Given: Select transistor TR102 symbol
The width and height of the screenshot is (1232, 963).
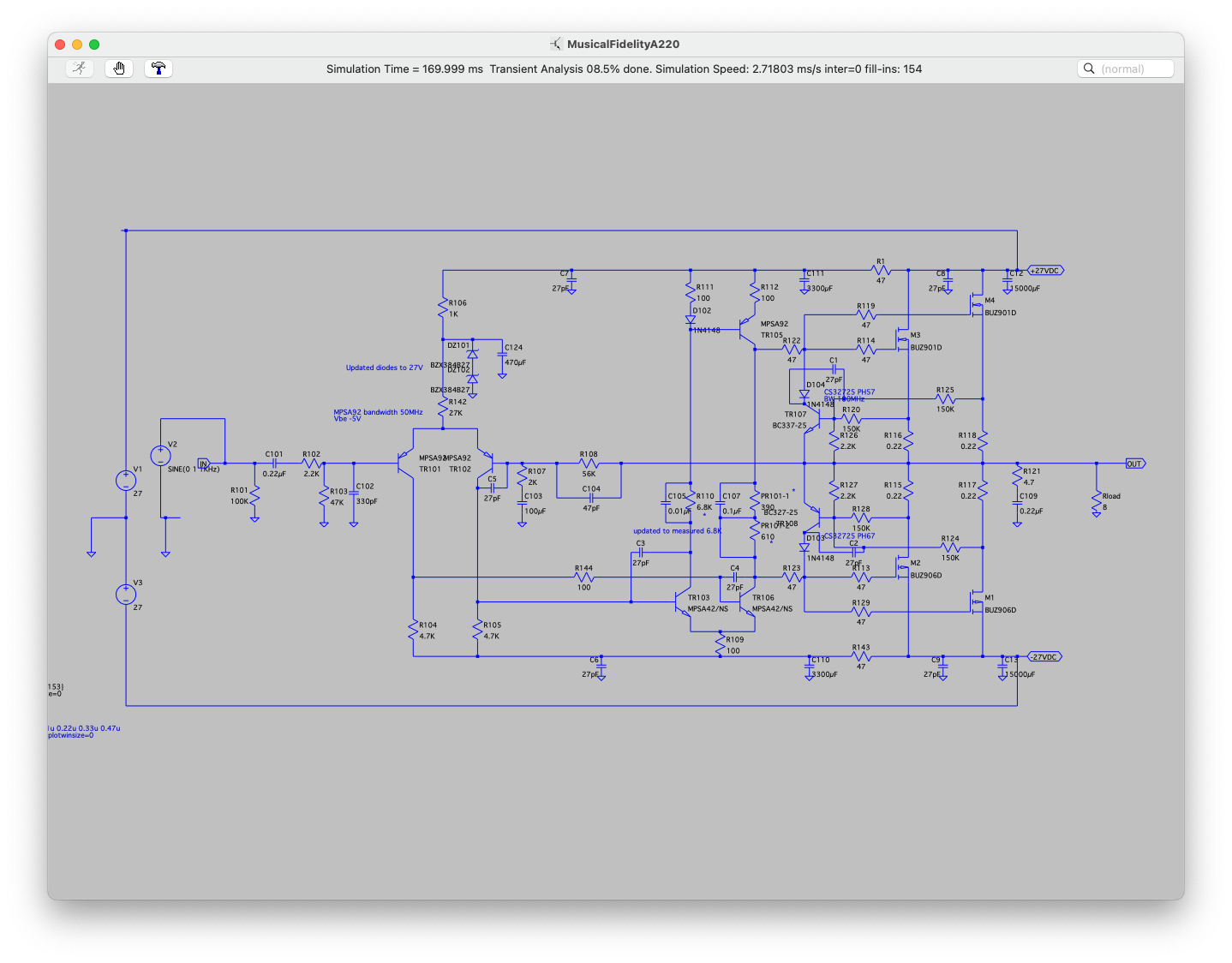Looking at the screenshot, I should (485, 464).
